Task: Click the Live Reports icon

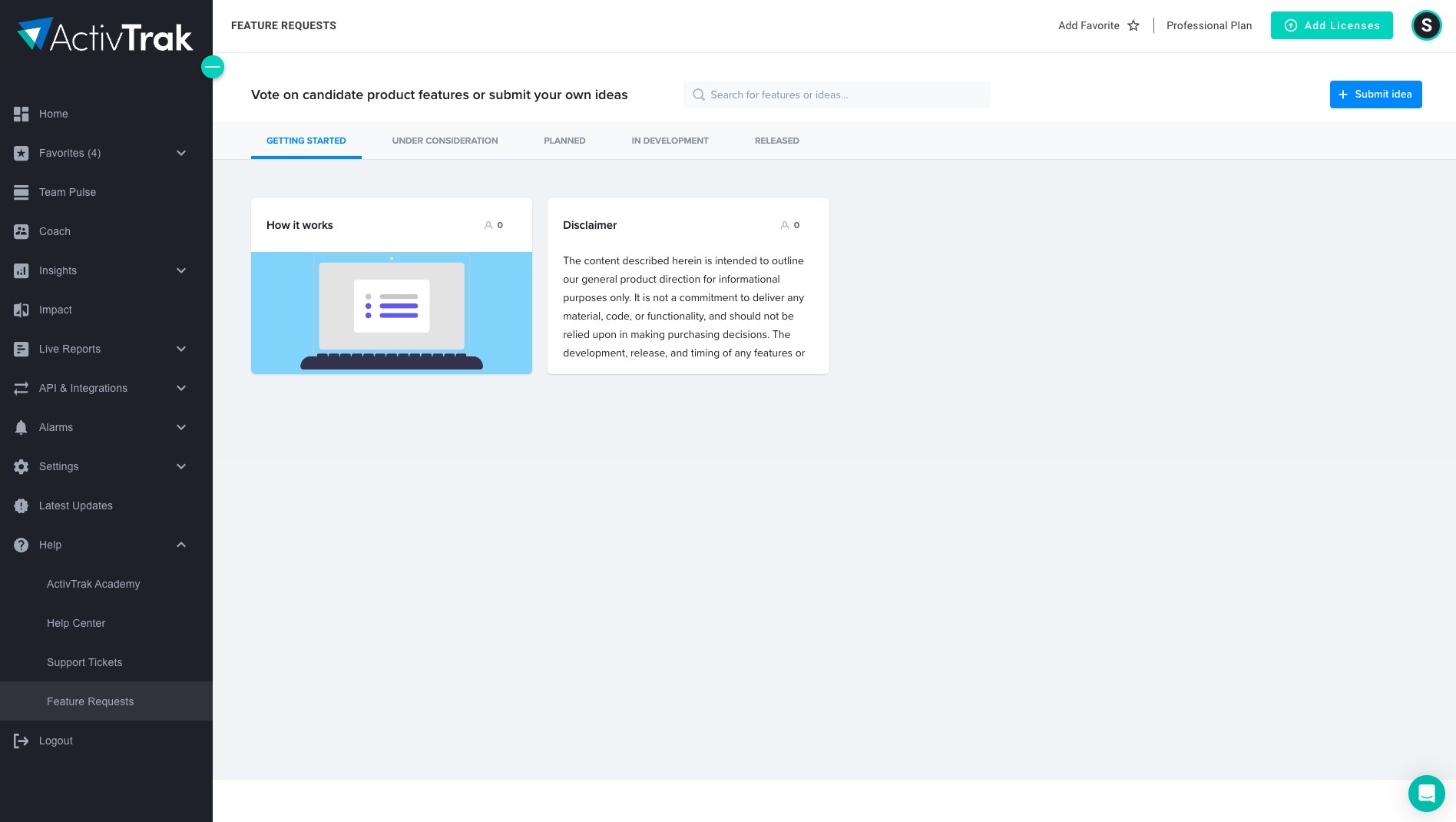Action: [22, 349]
